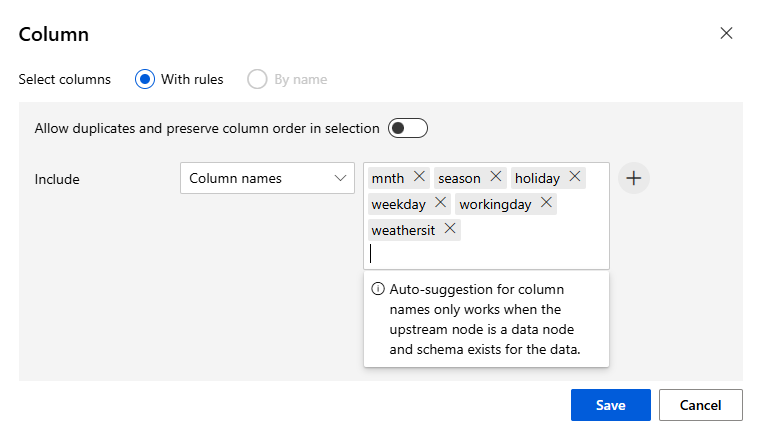Click the info icon in auto-suggestion tip
The width and height of the screenshot is (760, 440).
378,289
